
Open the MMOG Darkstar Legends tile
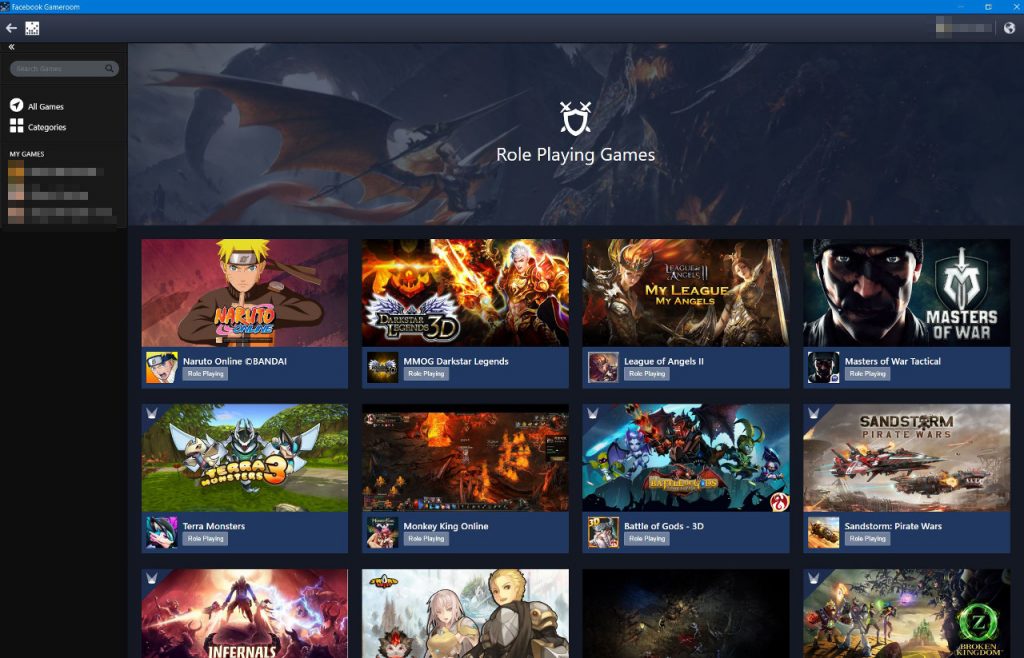pyautogui.click(x=465, y=292)
